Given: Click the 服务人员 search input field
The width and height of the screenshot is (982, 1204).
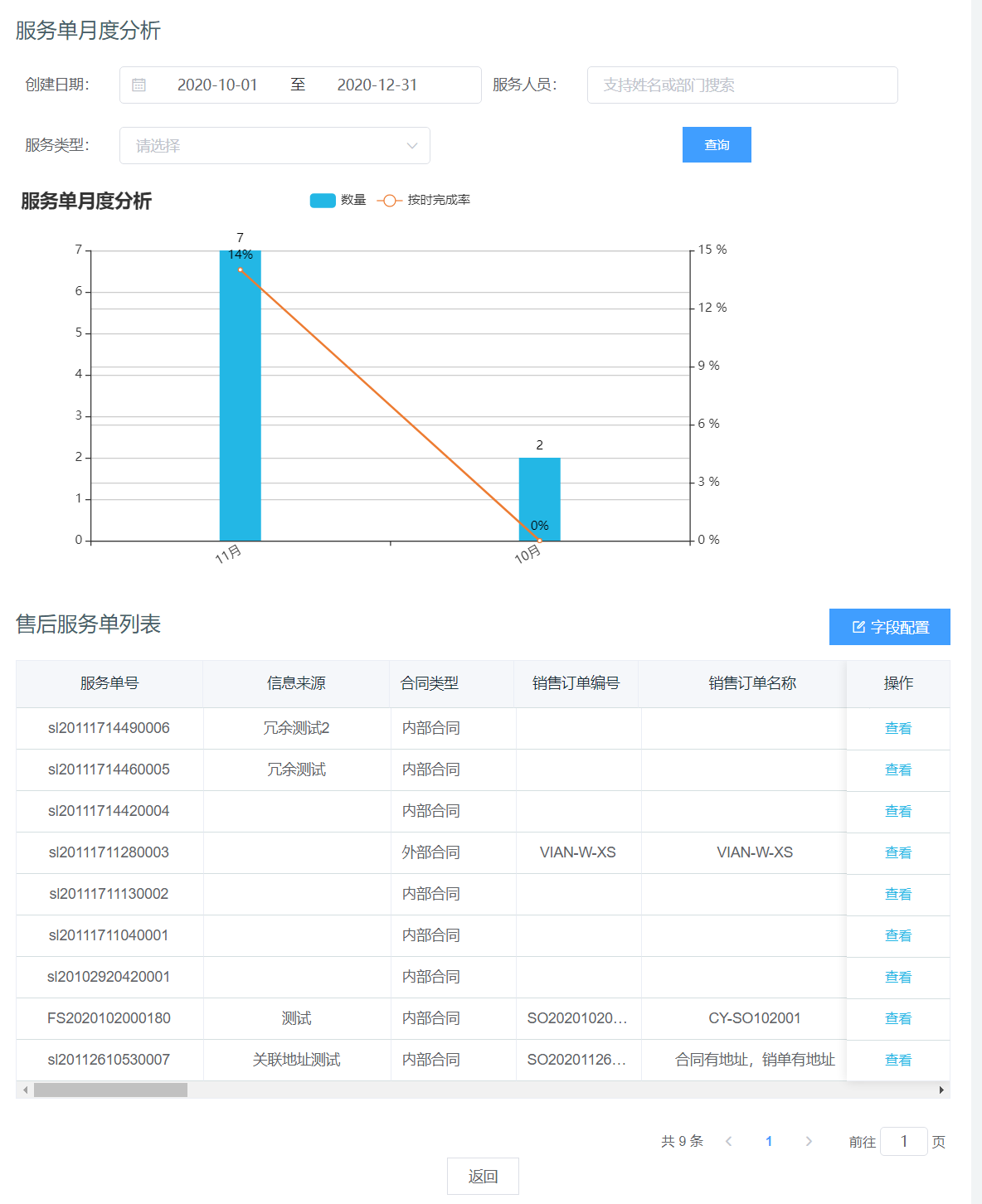Looking at the screenshot, I should (741, 85).
